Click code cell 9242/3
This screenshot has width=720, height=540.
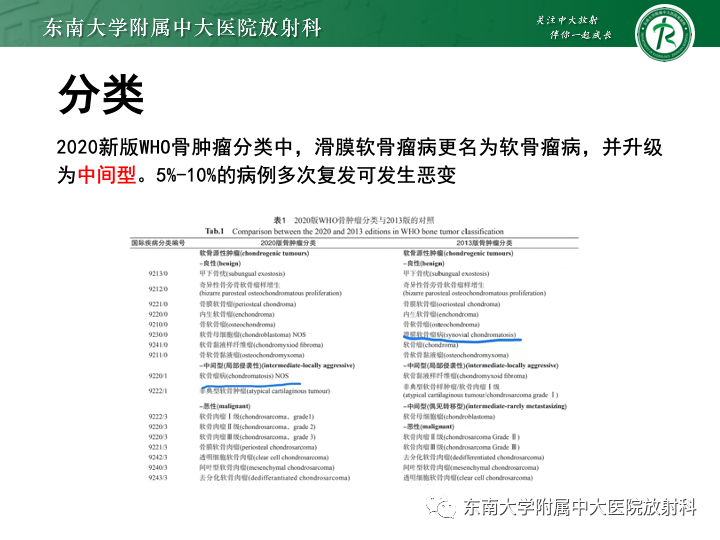tap(158, 457)
